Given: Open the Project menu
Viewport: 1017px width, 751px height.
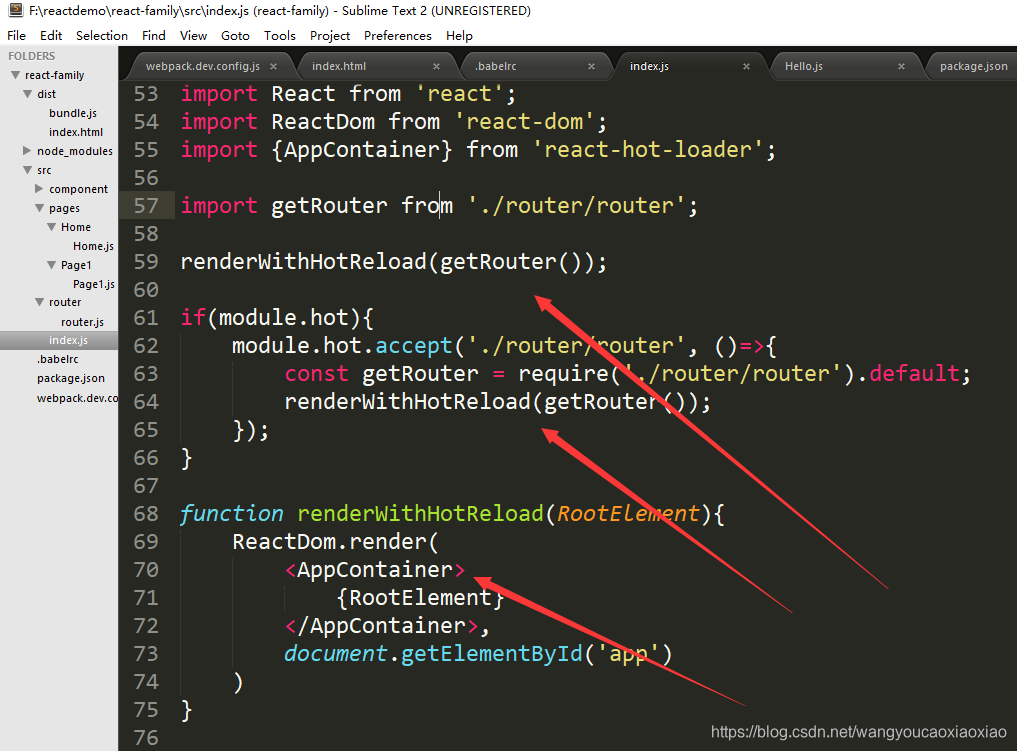Looking at the screenshot, I should [x=330, y=35].
